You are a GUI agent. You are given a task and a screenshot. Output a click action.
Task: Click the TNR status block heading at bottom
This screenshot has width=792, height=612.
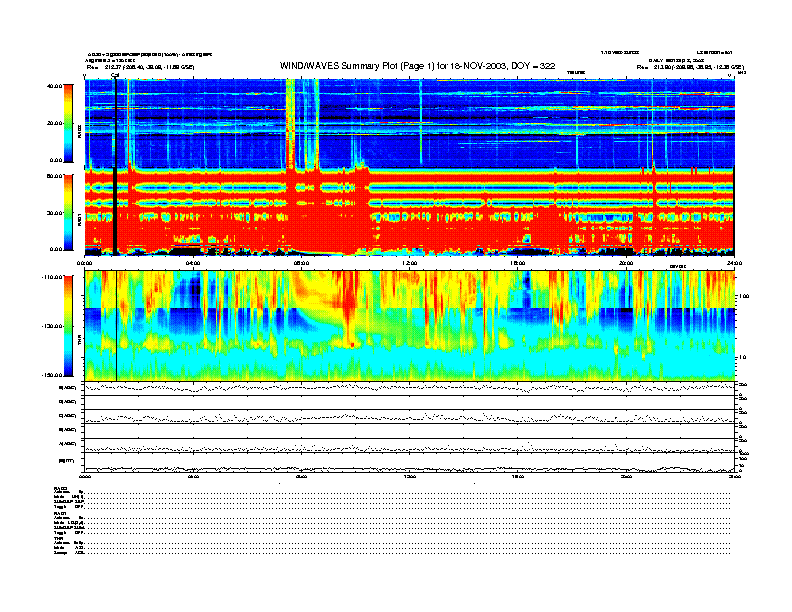click(58, 538)
